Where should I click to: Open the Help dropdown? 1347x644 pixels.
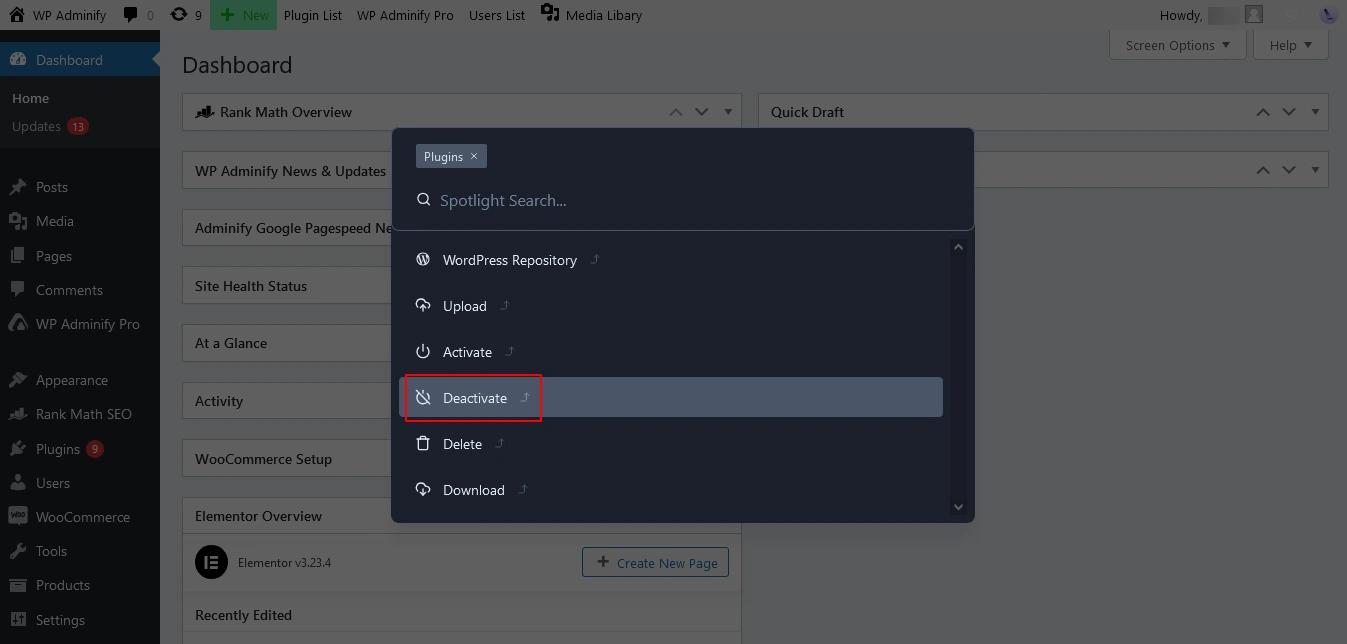pos(1290,44)
